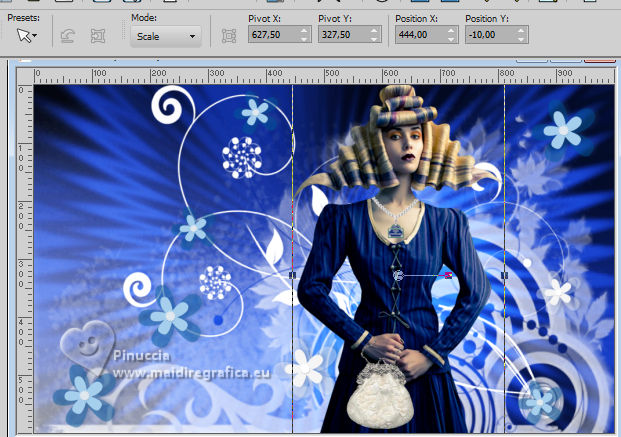Click the left-middle selection handle on canvas
This screenshot has height=437, width=621.
click(293, 275)
